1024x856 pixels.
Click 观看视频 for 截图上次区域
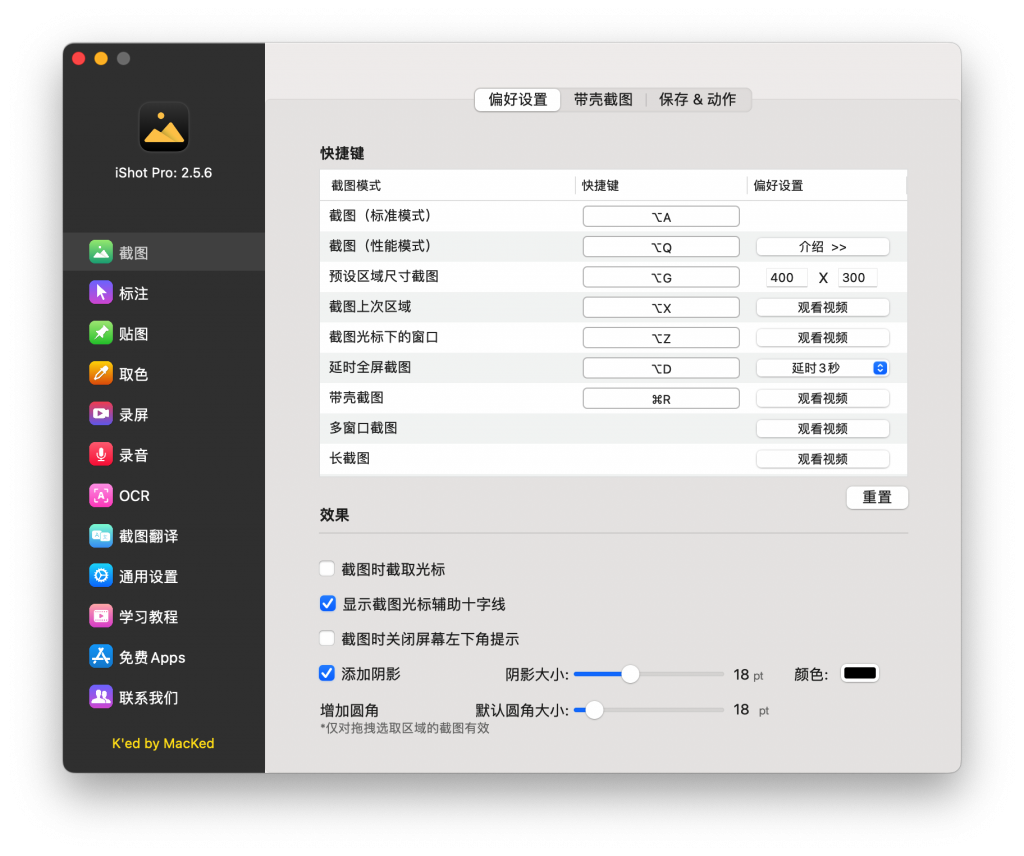click(x=822, y=308)
